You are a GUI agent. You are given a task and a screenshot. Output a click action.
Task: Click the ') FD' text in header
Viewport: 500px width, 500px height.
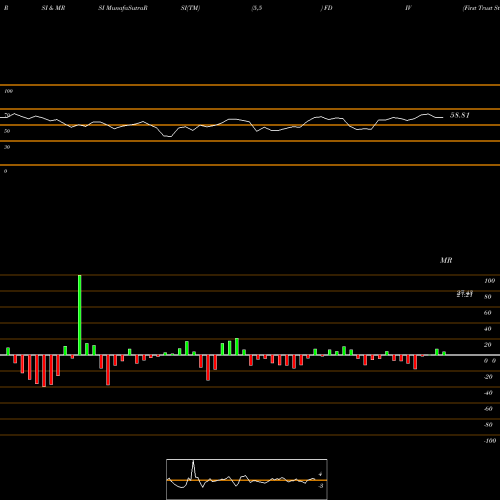click(327, 8)
